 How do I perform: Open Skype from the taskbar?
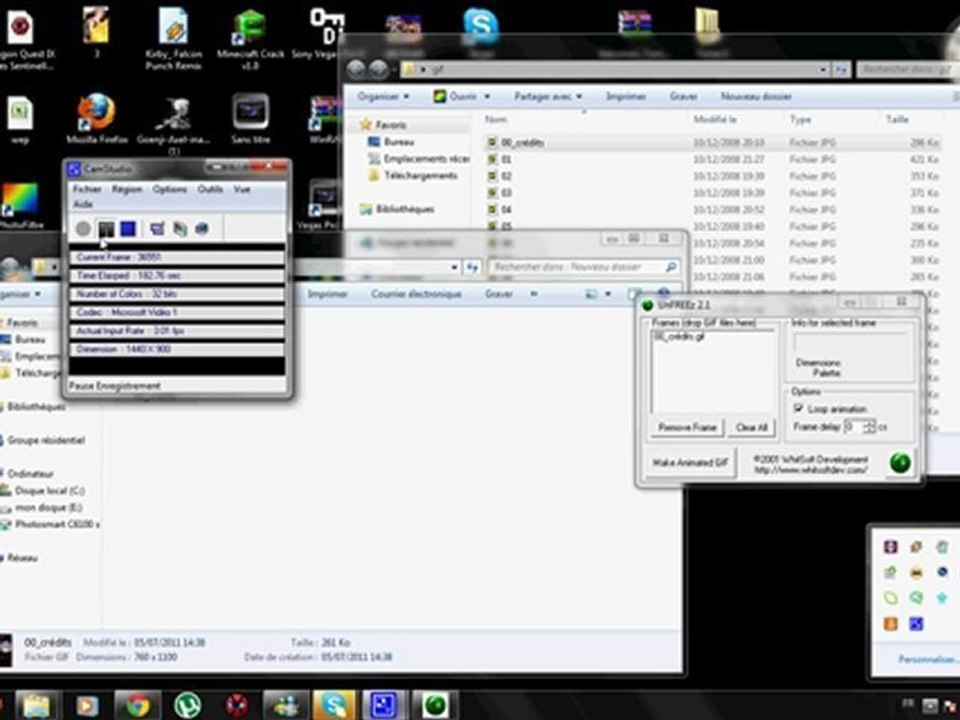coord(331,706)
